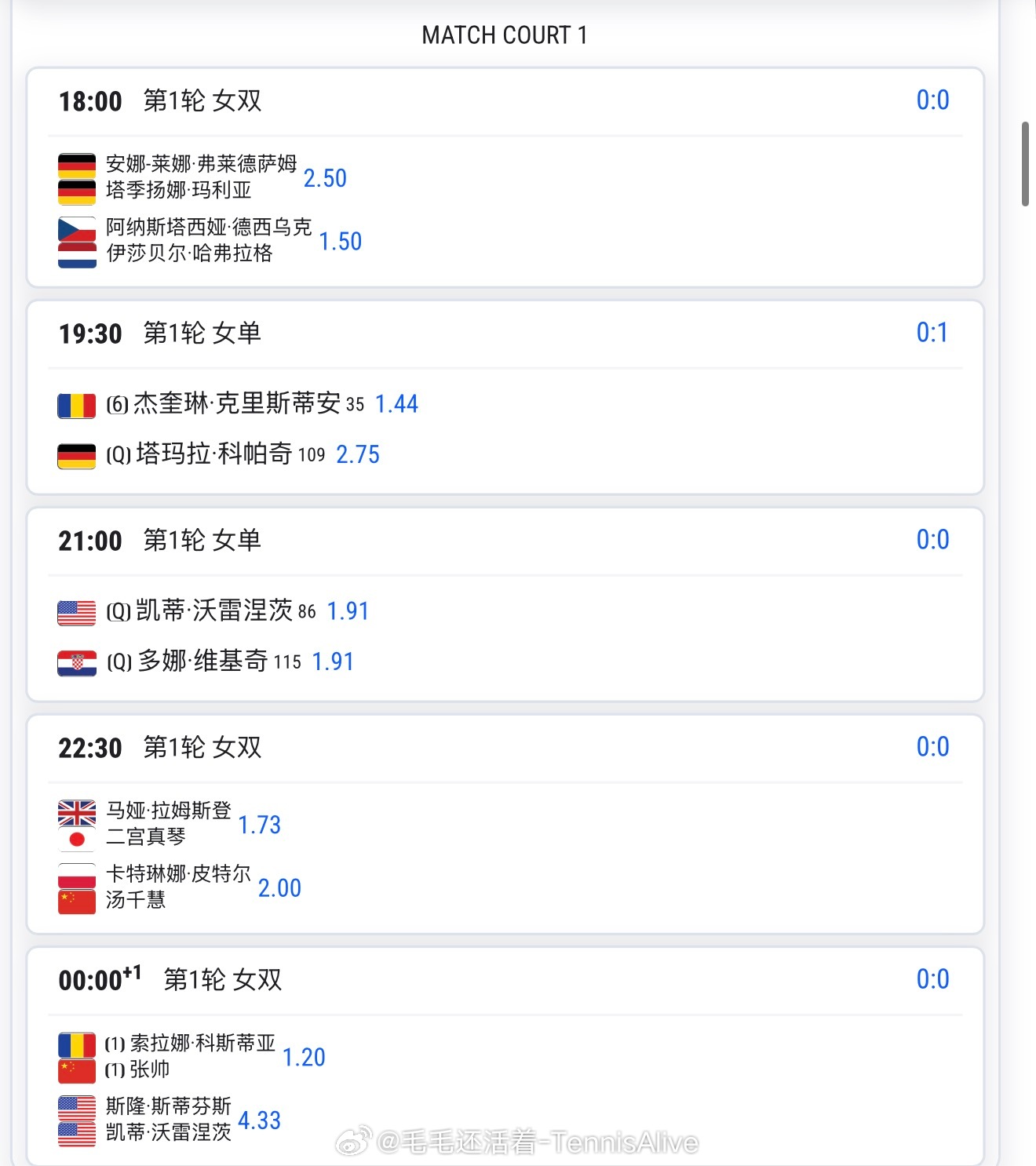Open player 多娜·维基奇's name link
The height and width of the screenshot is (1166, 1036).
203,661
